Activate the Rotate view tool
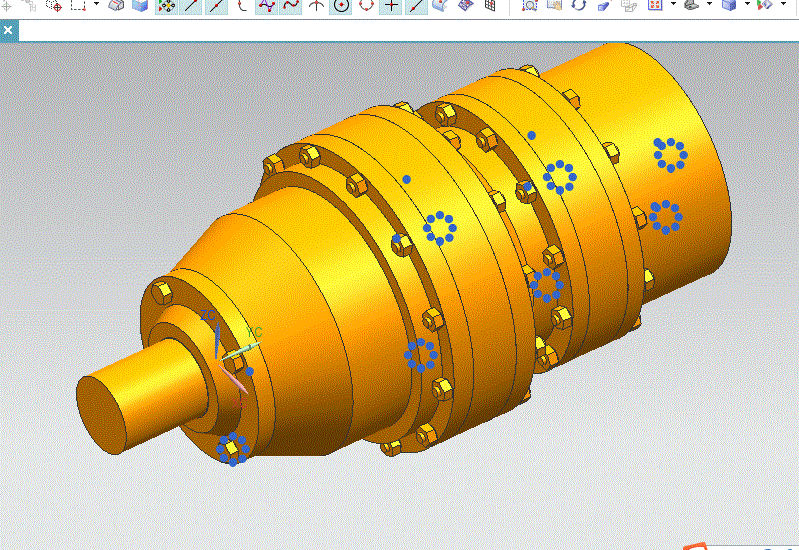This screenshot has height=550, width=799. pos(579,6)
